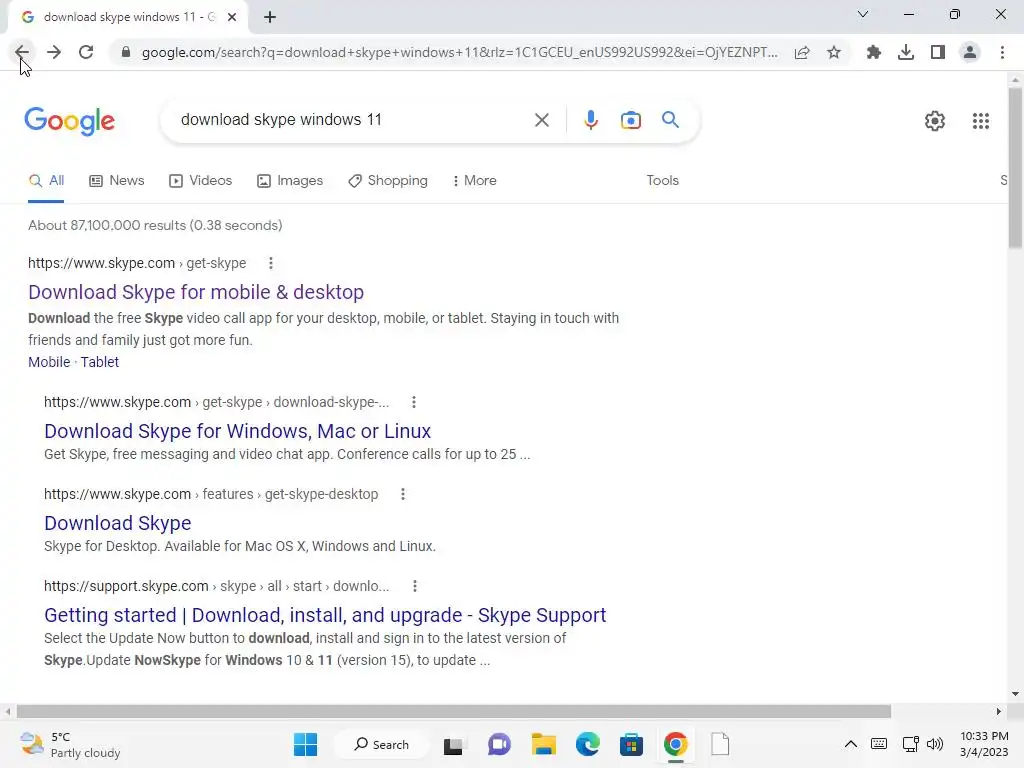Open the Chrome three-dot menu

point(1002,52)
